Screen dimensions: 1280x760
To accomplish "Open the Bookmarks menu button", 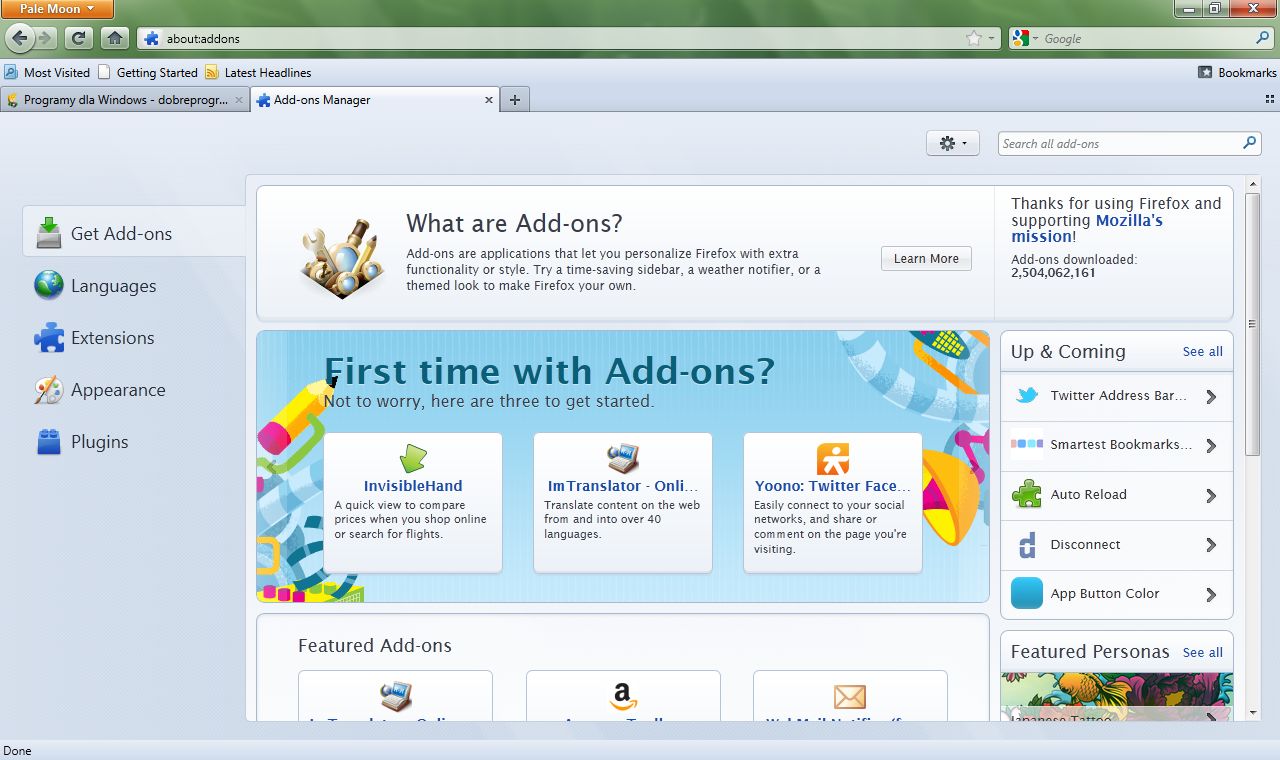I will pyautogui.click(x=1238, y=72).
